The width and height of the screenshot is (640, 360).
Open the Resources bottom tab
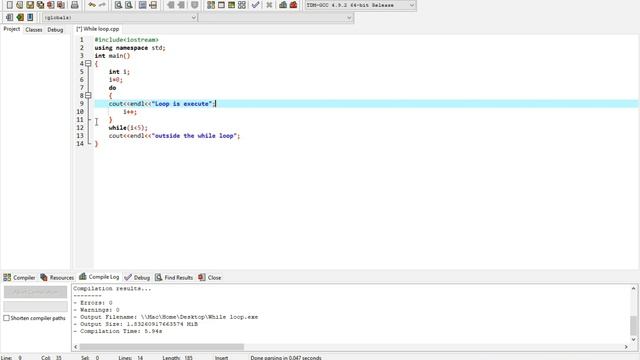[57, 277]
